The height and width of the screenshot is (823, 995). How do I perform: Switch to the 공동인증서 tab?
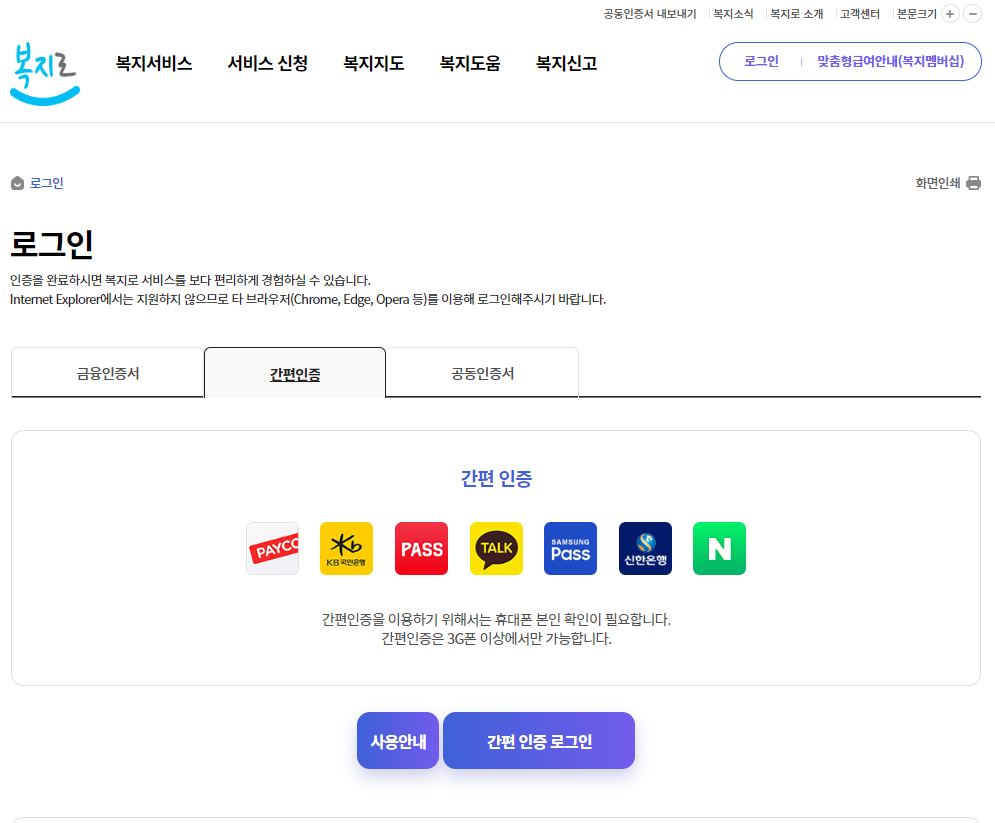click(482, 373)
